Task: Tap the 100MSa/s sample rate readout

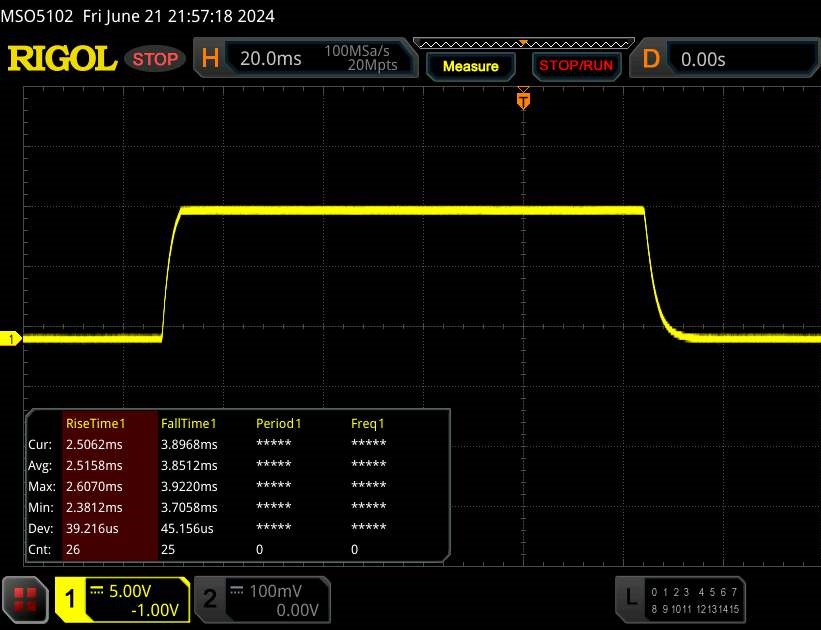Action: [357, 51]
